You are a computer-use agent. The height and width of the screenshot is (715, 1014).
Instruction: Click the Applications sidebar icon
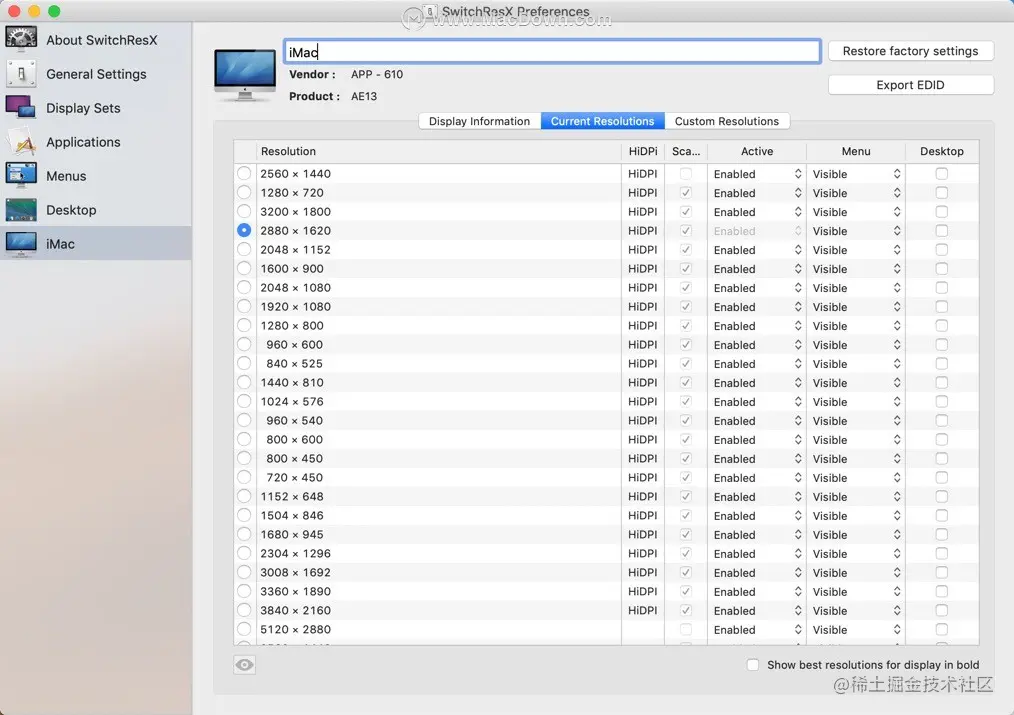click(x=21, y=142)
